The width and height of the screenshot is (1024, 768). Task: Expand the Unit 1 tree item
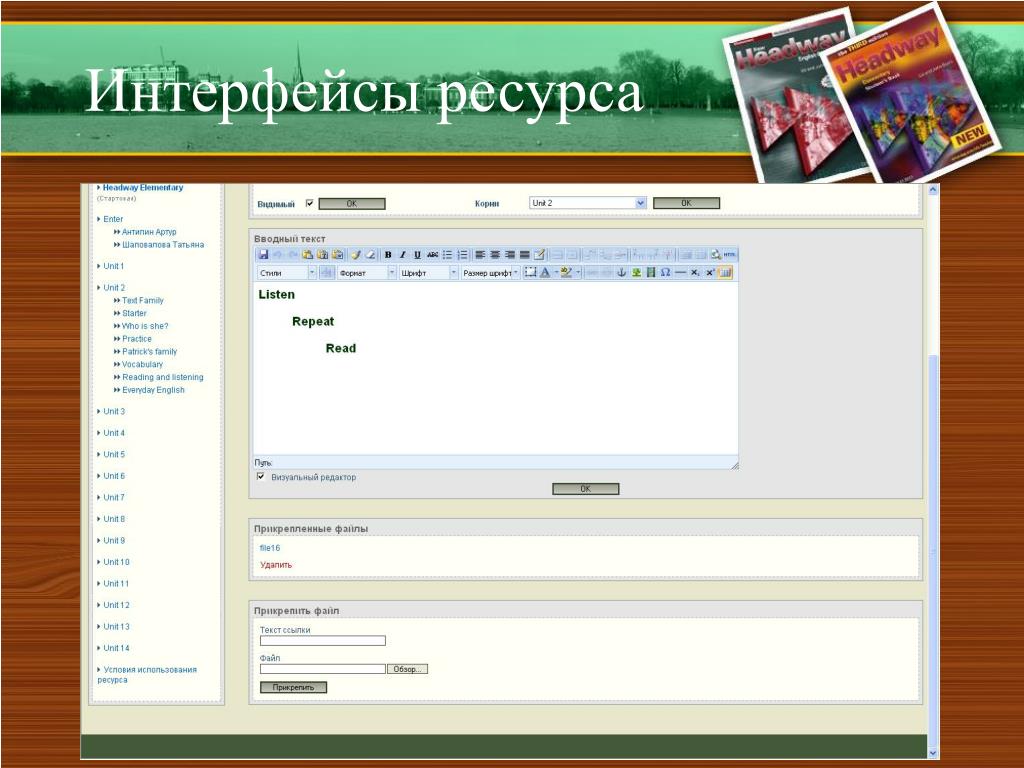point(113,266)
